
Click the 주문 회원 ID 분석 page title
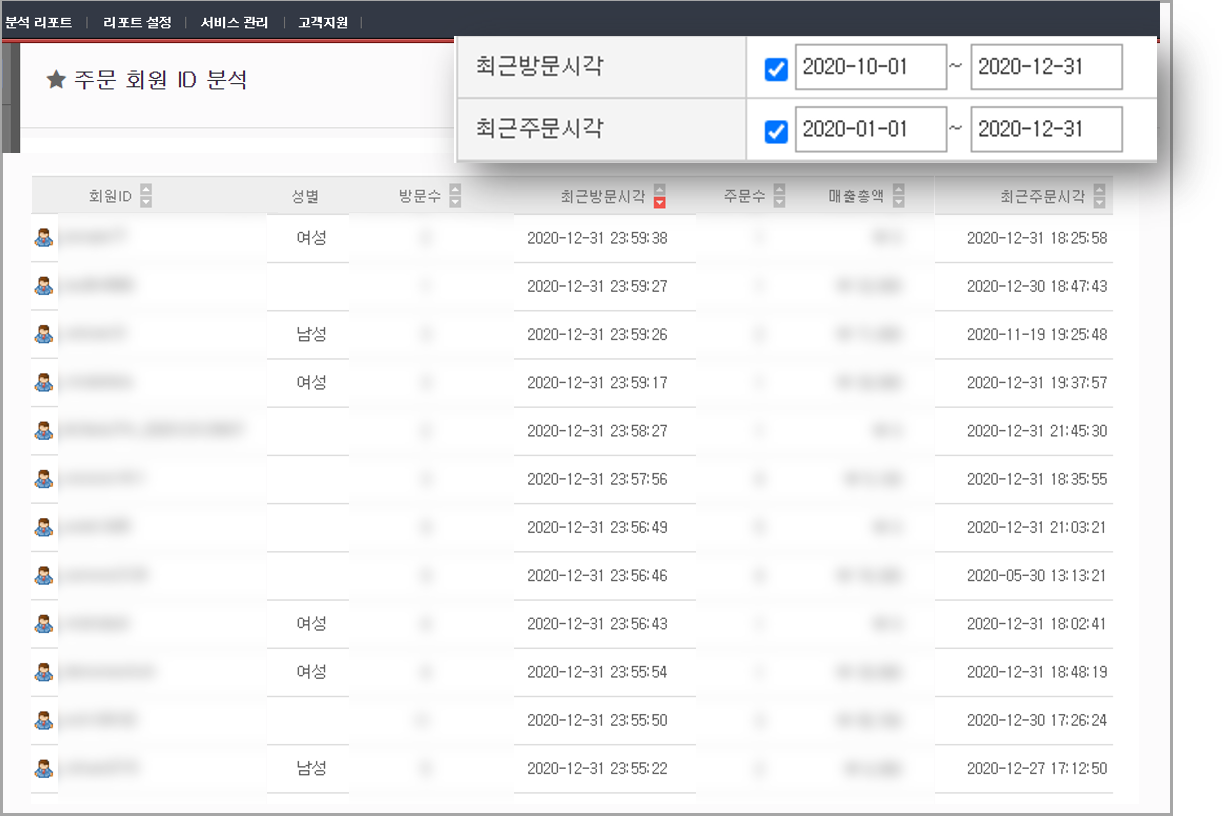coord(161,80)
